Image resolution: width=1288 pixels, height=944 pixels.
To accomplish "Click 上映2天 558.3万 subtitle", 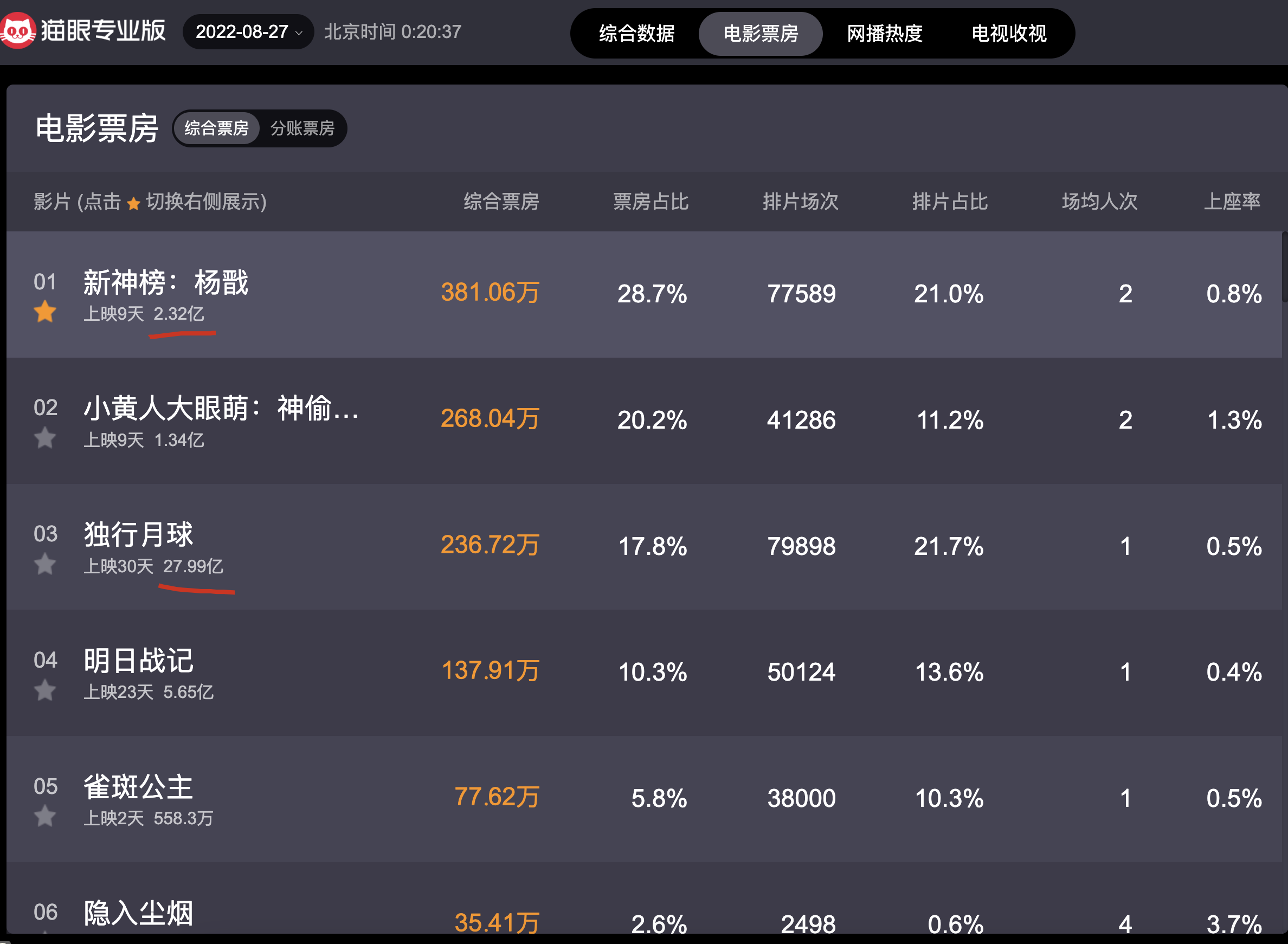I will coord(149,818).
